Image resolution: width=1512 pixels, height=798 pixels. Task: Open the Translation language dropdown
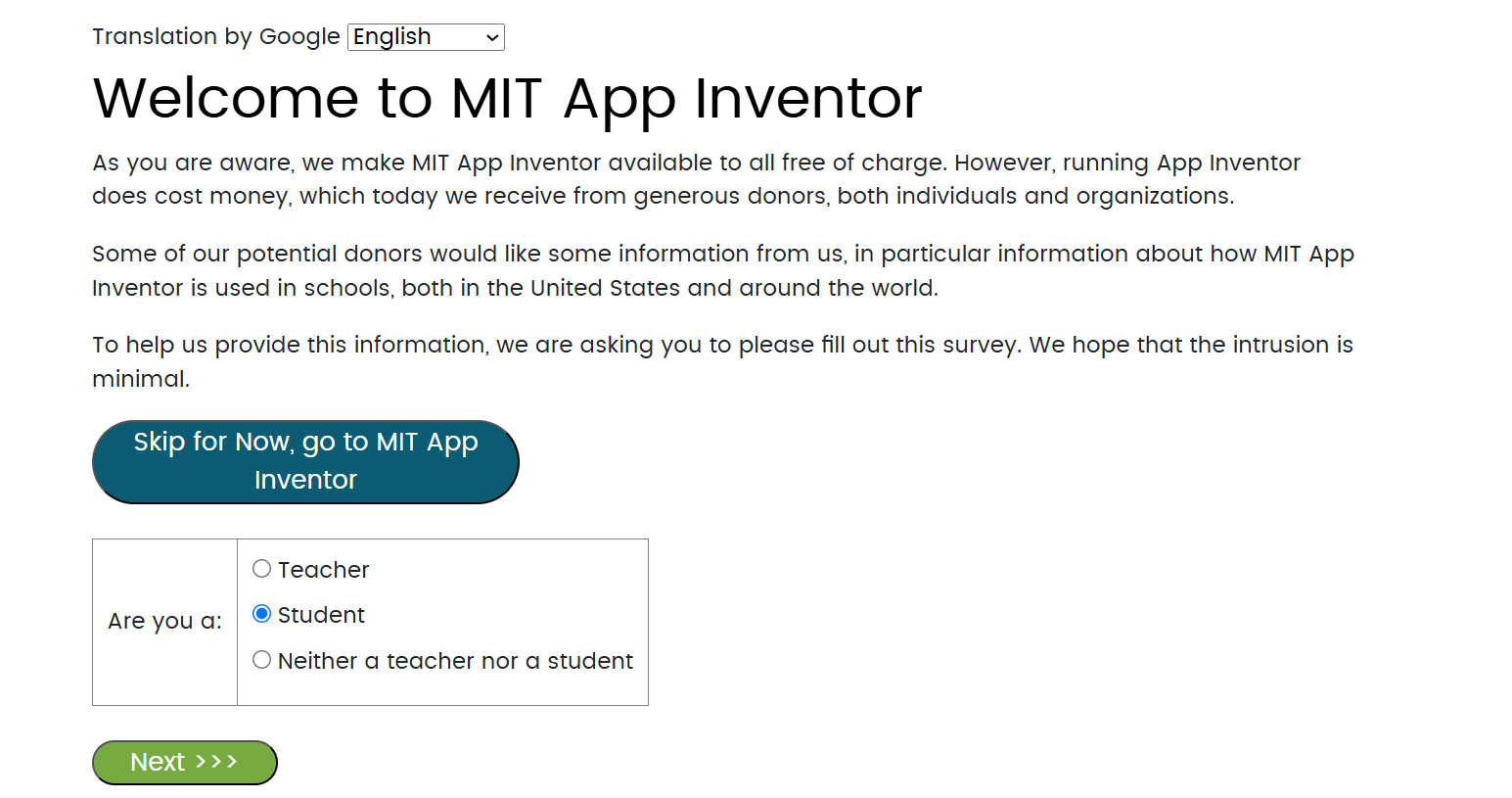pyautogui.click(x=426, y=37)
